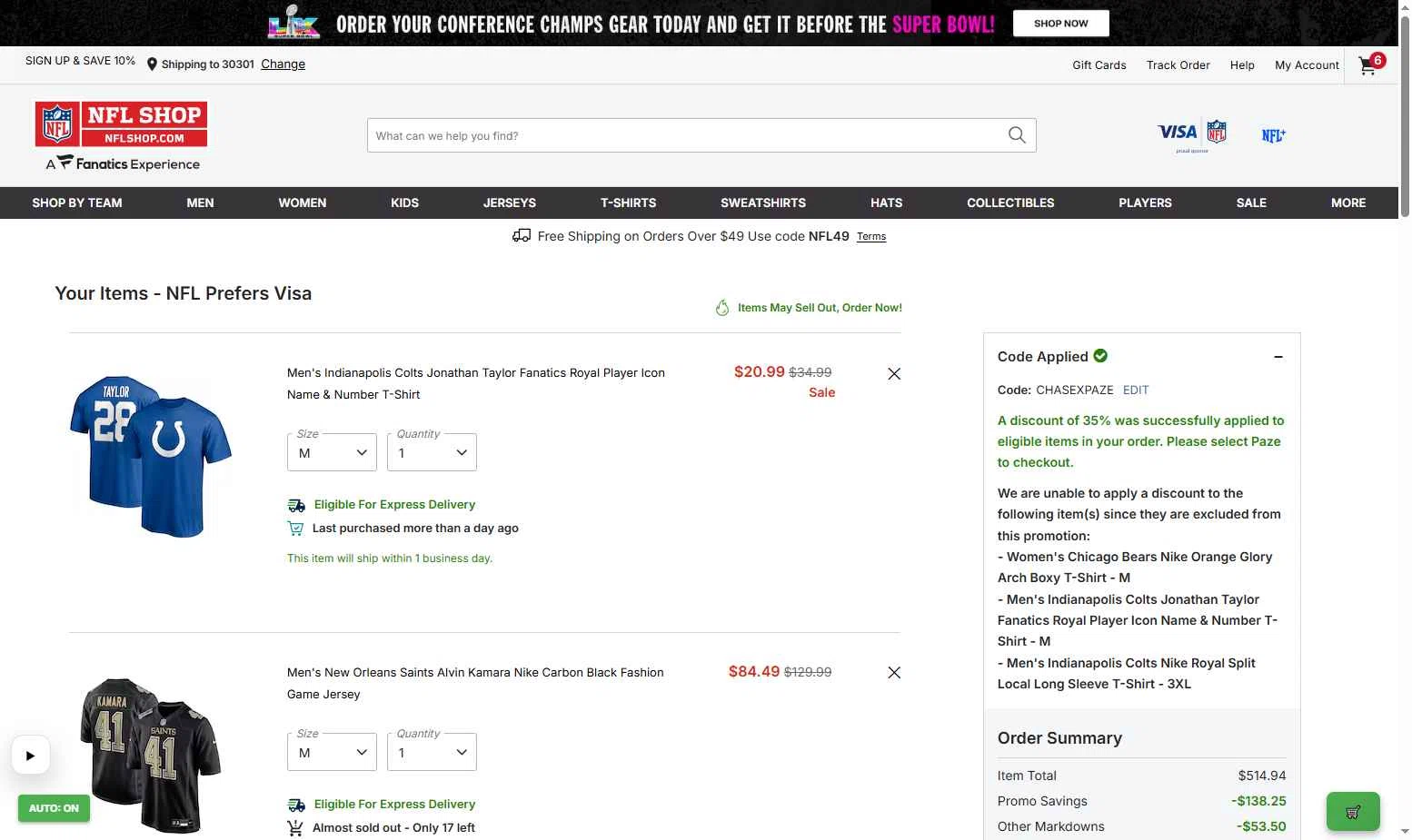Collapse the Code Applied panel with minus icon
This screenshot has width=1412, height=840.
coord(1278,357)
